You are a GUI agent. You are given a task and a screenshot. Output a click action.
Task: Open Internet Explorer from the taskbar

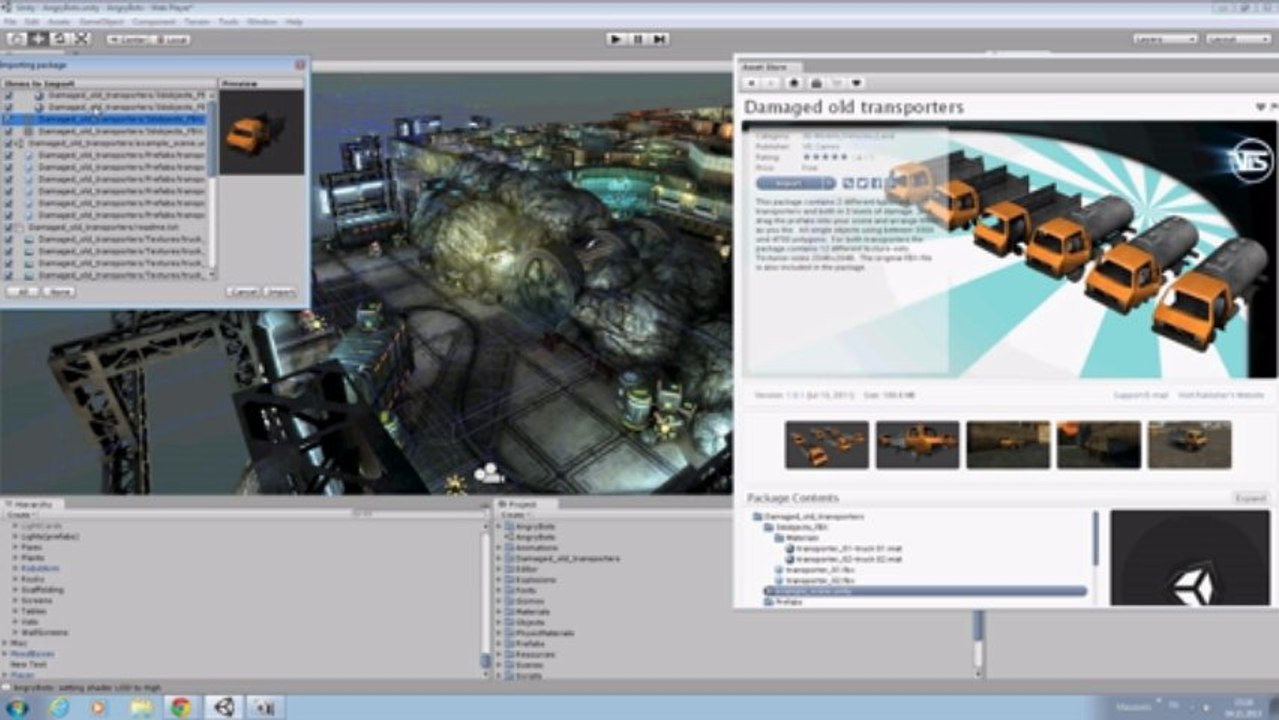(x=59, y=707)
